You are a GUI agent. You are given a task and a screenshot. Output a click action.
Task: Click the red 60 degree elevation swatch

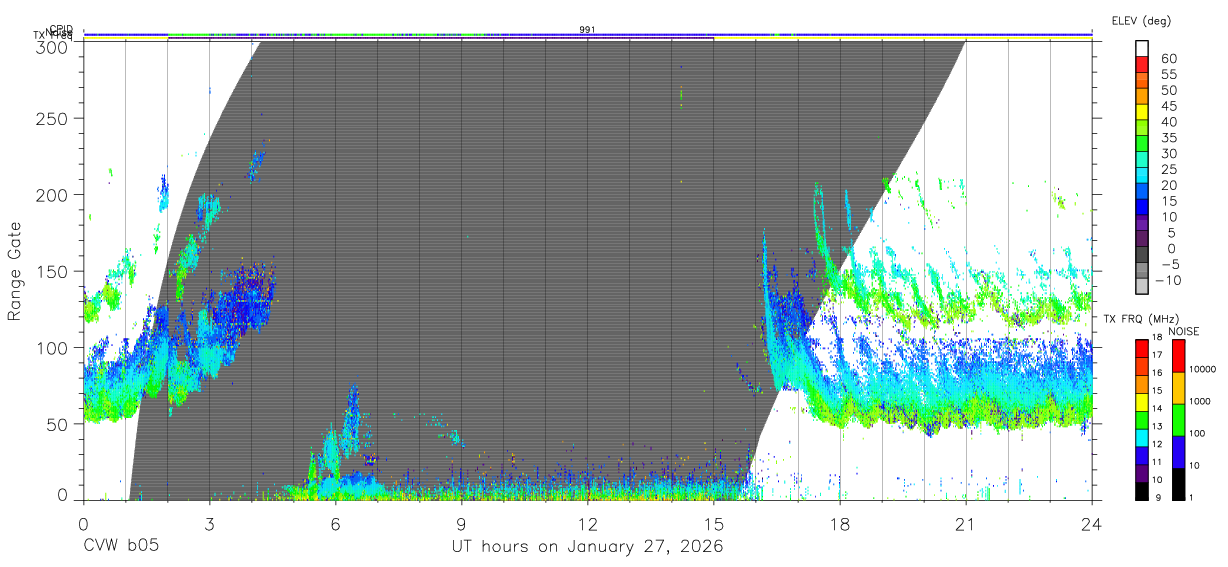pos(1142,65)
